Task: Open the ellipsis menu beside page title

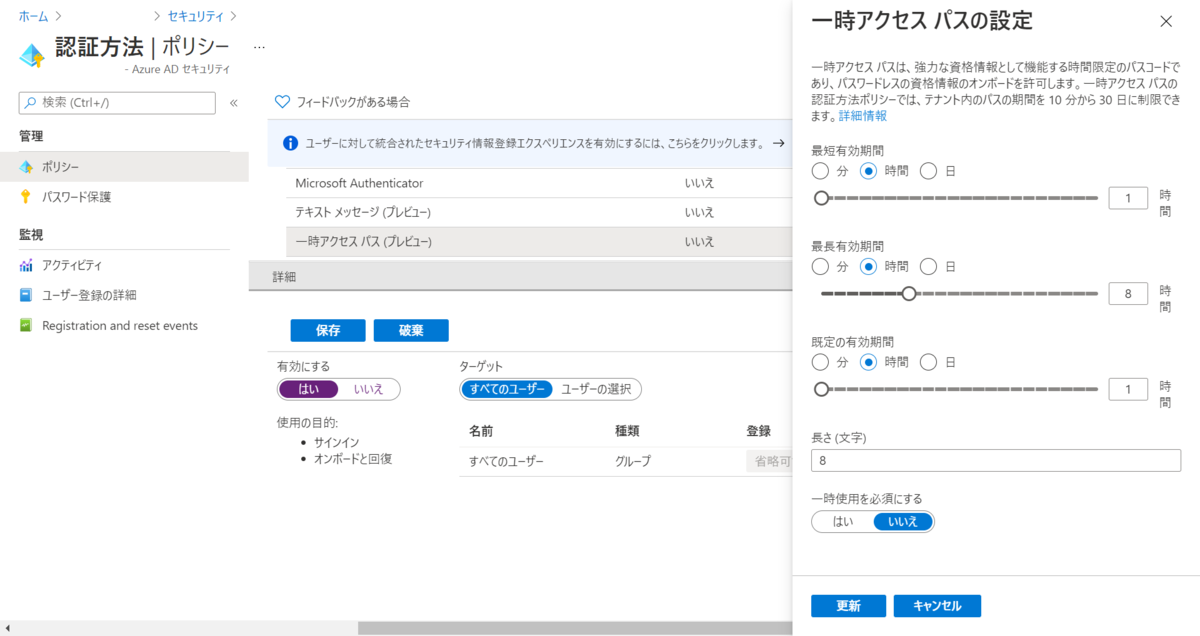Action: [259, 47]
